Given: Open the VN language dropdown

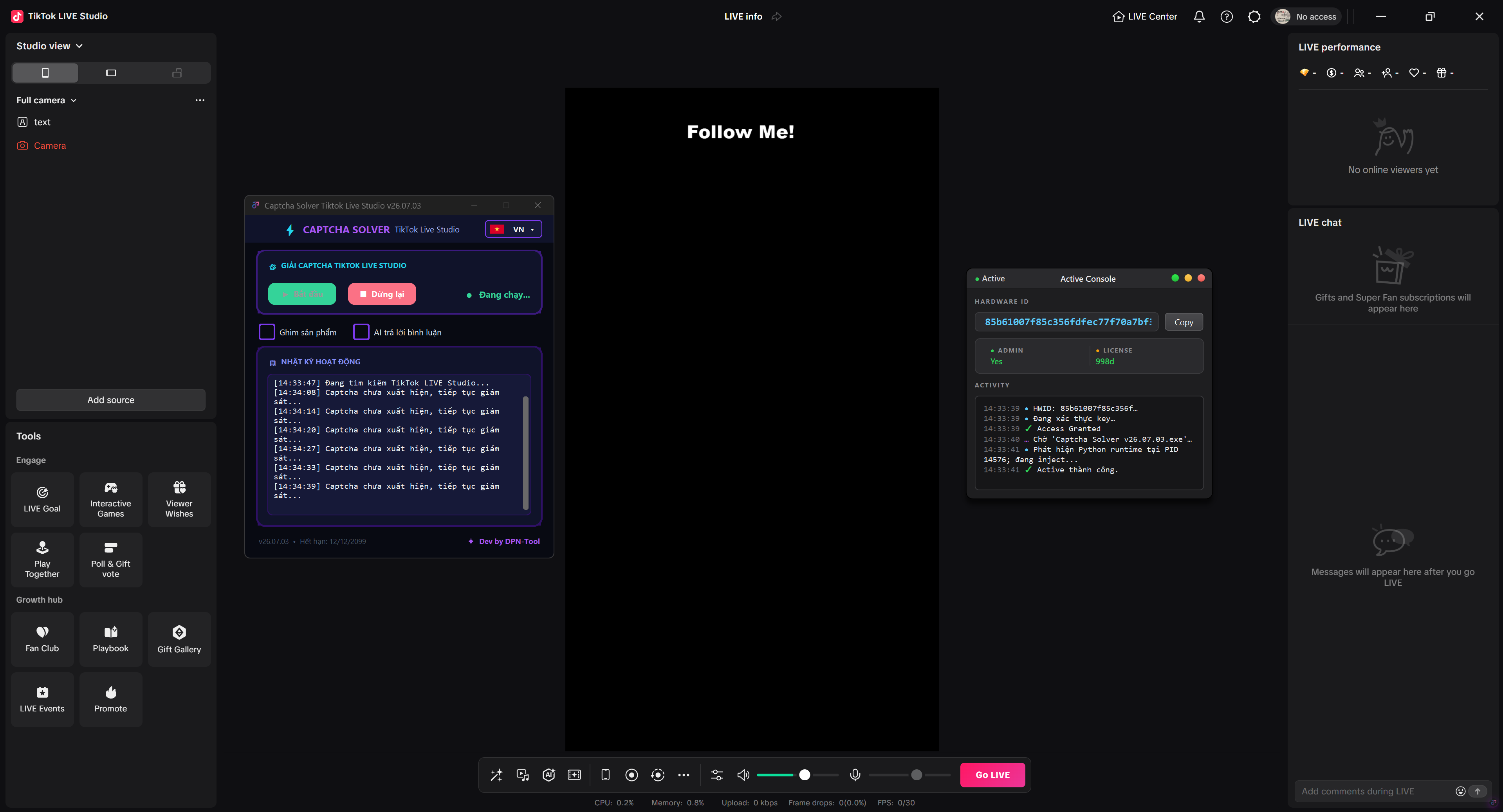Looking at the screenshot, I should pyautogui.click(x=513, y=229).
